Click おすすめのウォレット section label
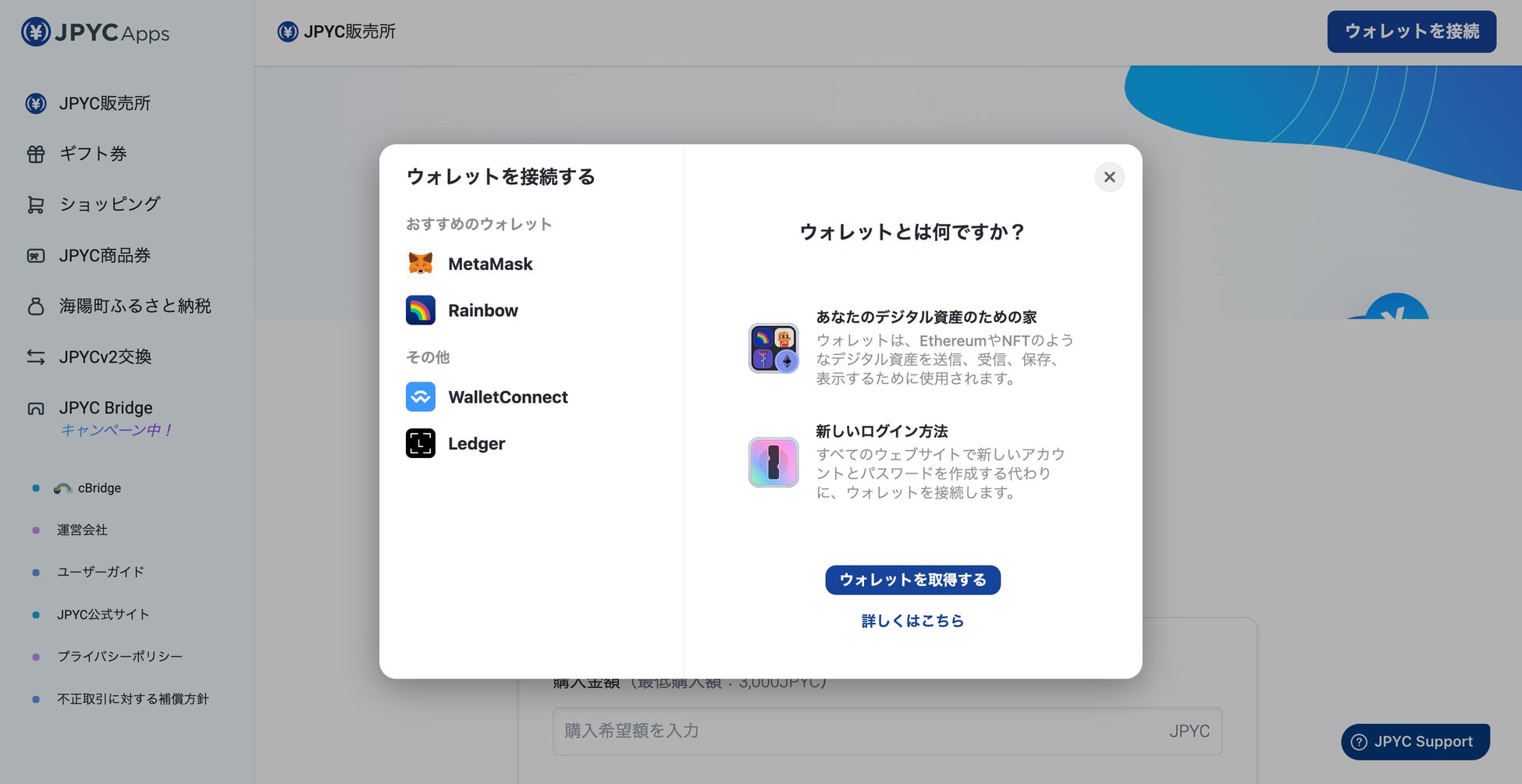 pyautogui.click(x=479, y=225)
